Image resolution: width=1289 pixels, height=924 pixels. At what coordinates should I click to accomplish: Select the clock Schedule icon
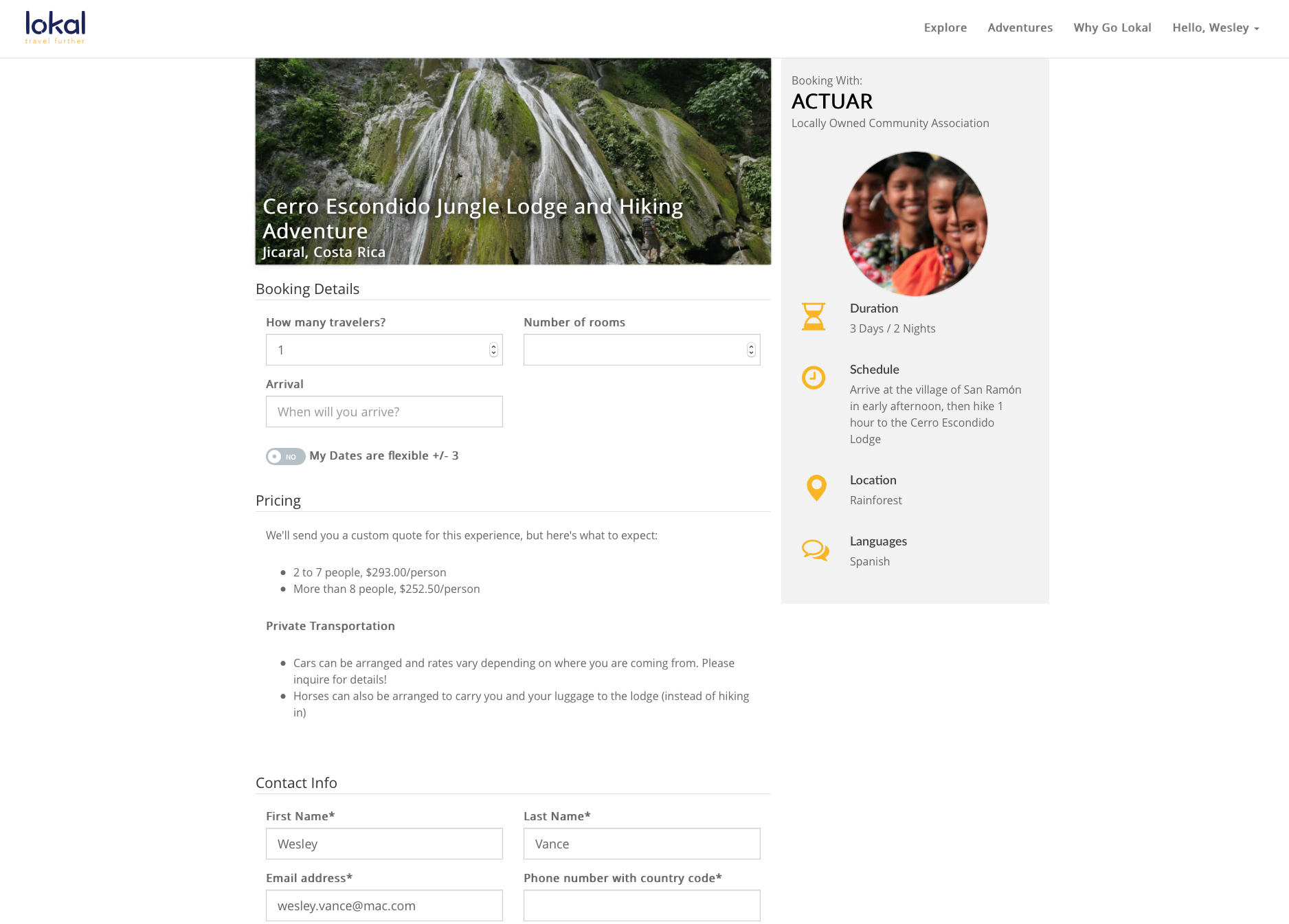coord(814,377)
